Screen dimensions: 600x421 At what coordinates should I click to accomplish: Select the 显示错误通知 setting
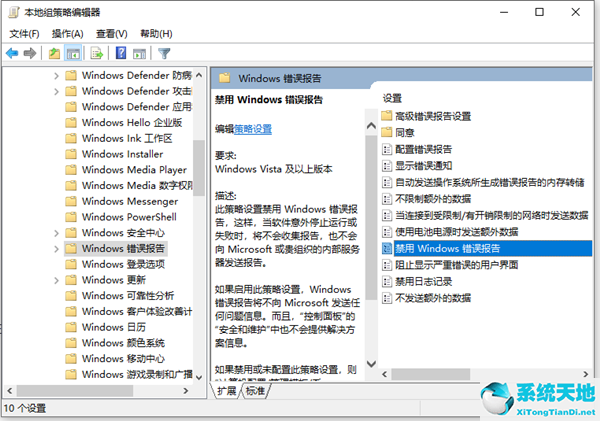pyautogui.click(x=424, y=166)
